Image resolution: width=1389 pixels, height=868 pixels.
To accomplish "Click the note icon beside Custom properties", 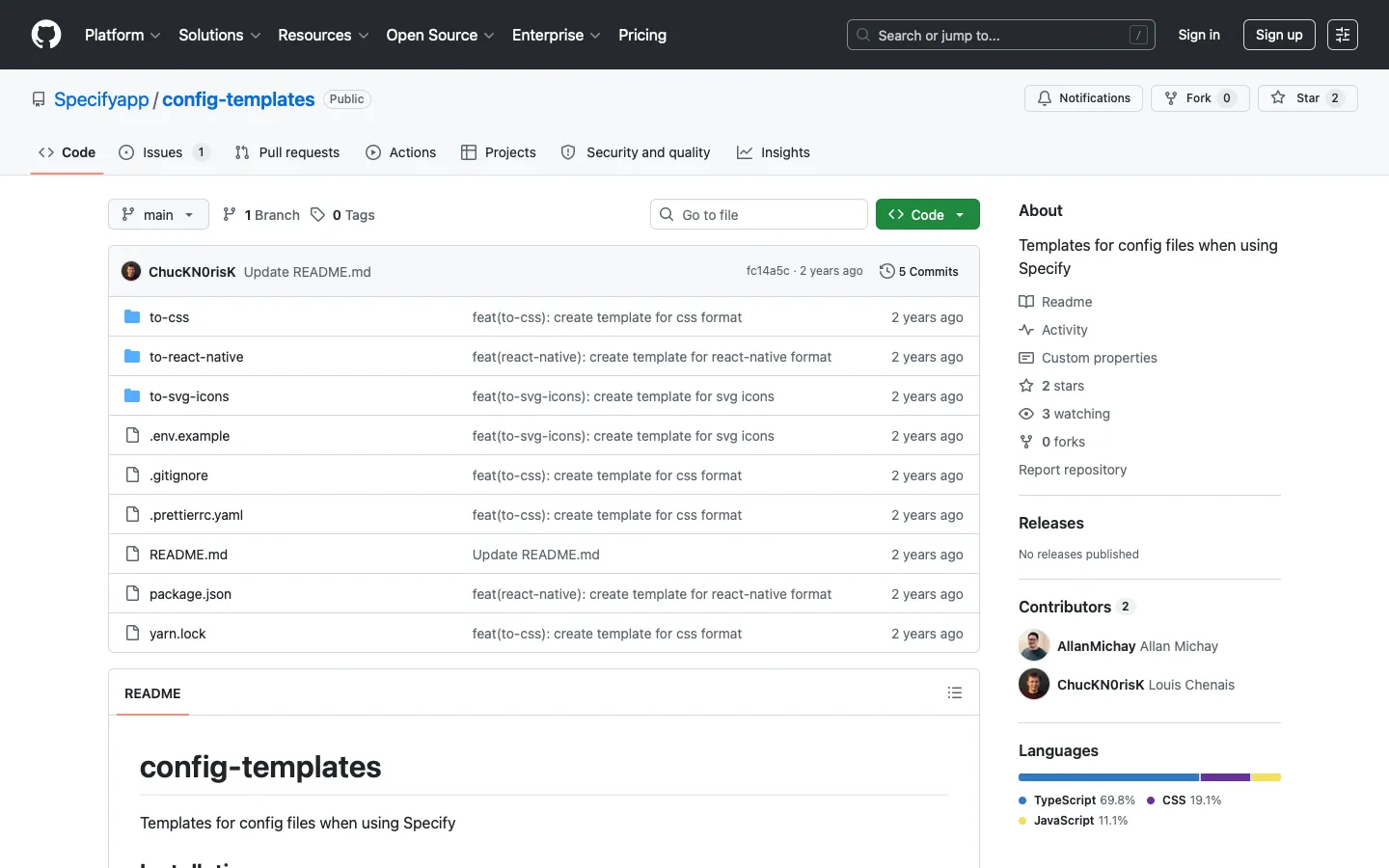I will pos(1026,358).
